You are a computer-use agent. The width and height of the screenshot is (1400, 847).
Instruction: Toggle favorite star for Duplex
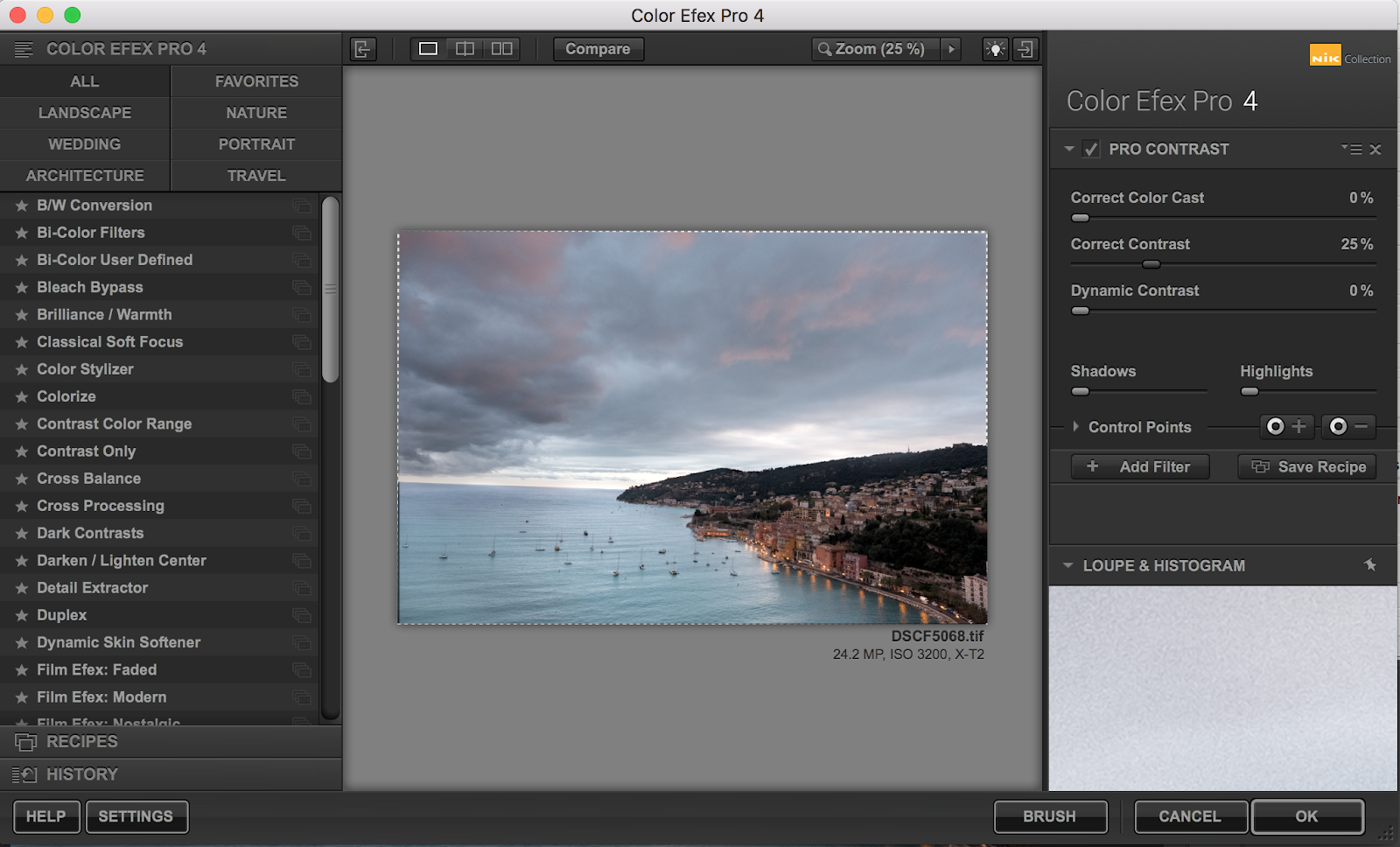22,616
